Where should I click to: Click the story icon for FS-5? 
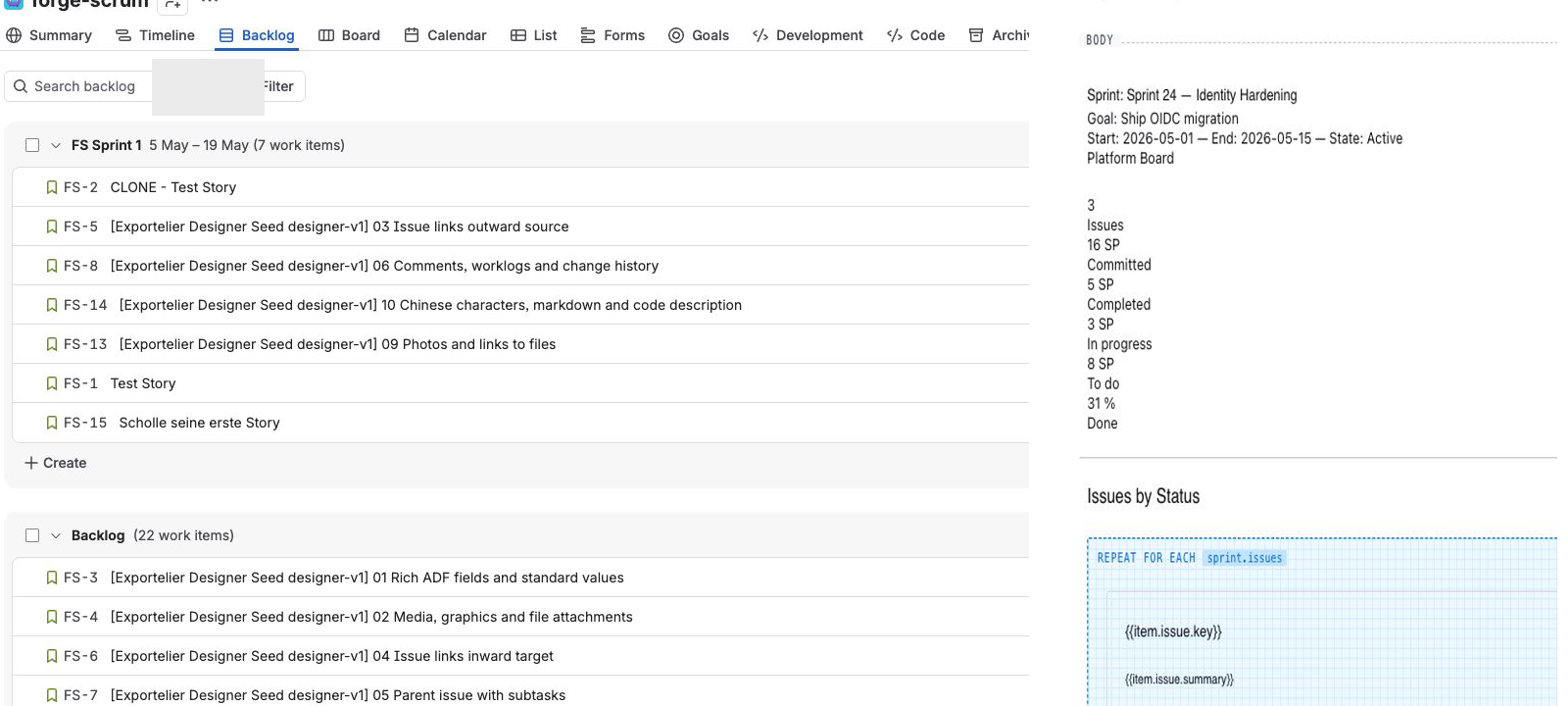[52, 227]
